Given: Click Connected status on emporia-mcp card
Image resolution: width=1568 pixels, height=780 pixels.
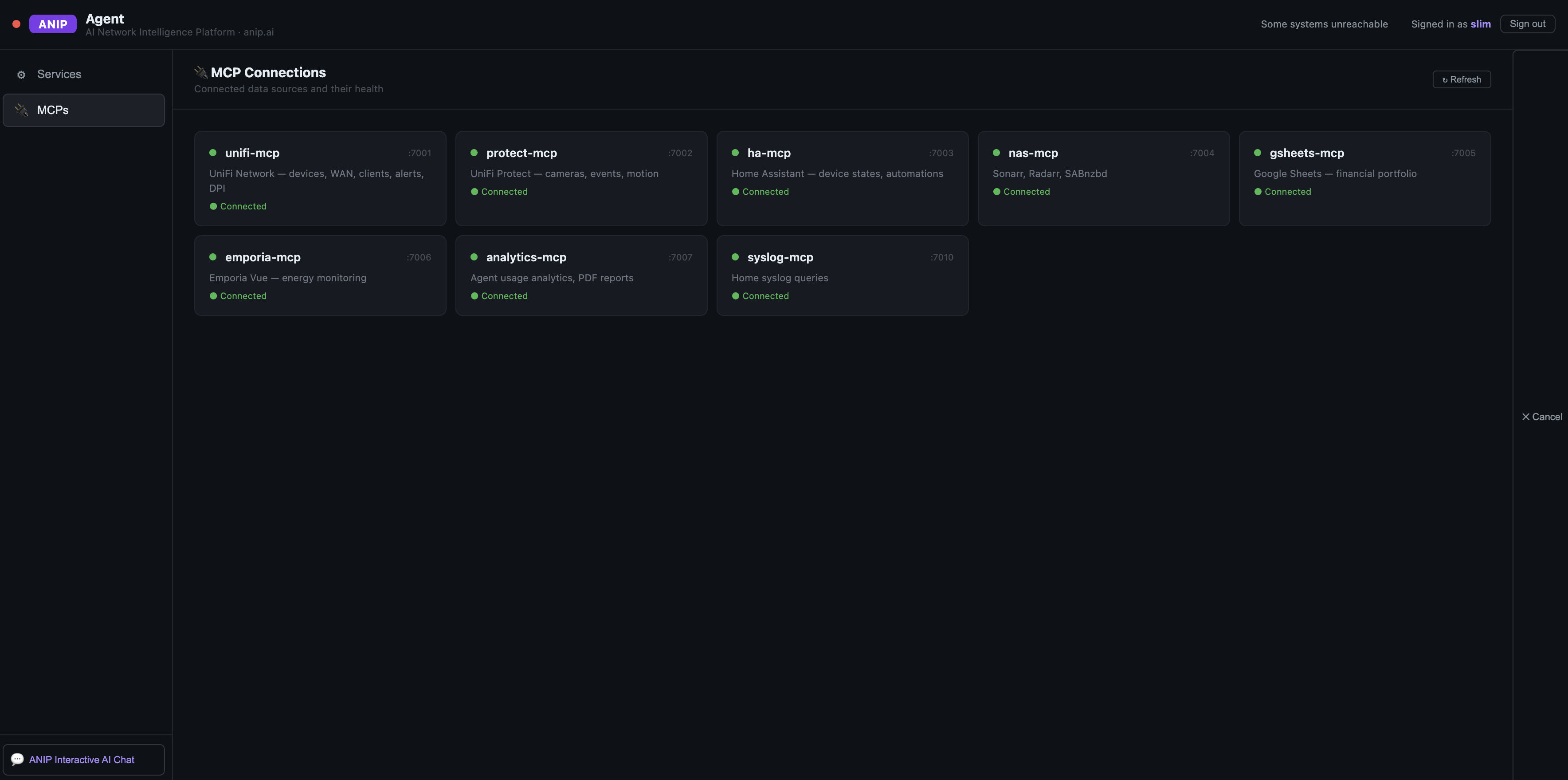Looking at the screenshot, I should point(238,296).
